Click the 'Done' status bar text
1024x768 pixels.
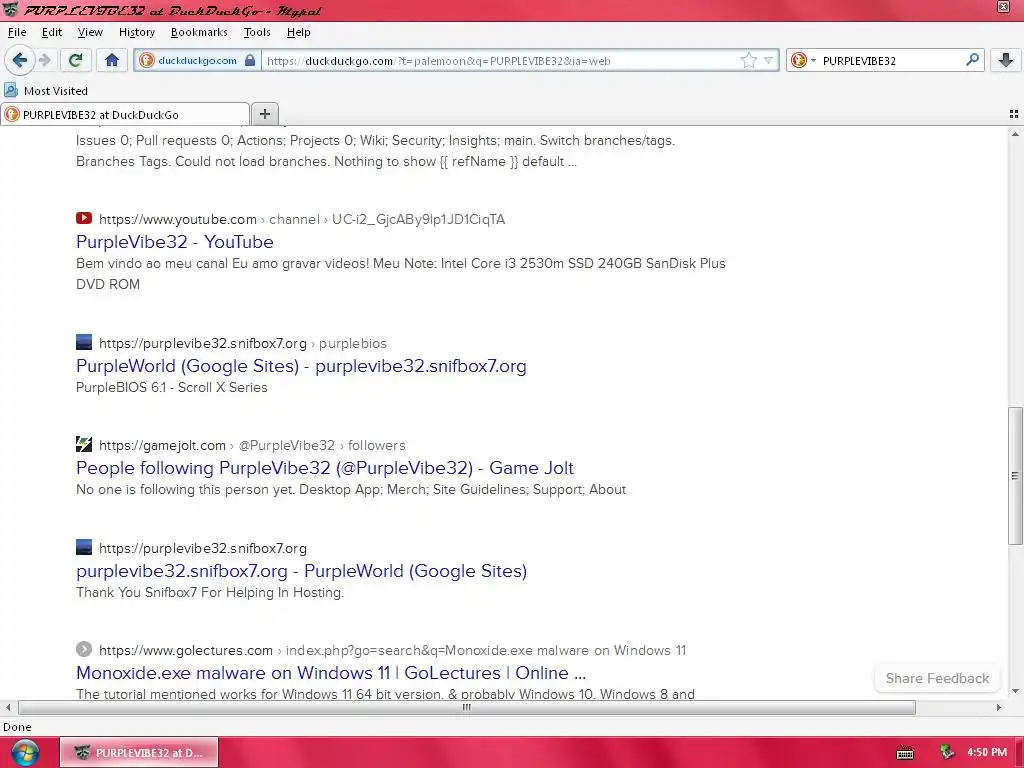(x=17, y=727)
